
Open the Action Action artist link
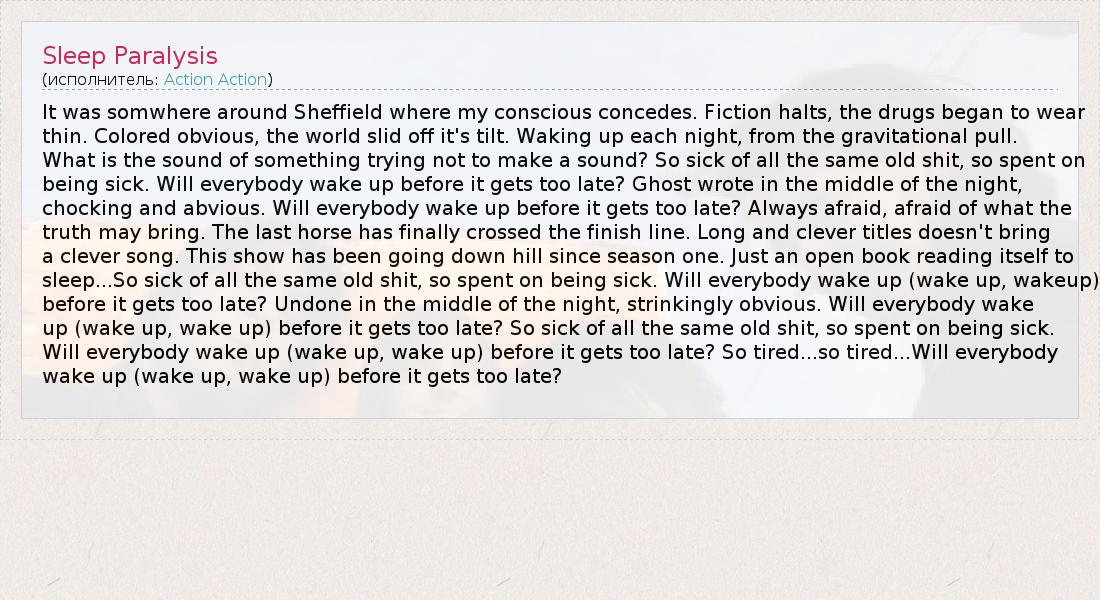click(215, 79)
